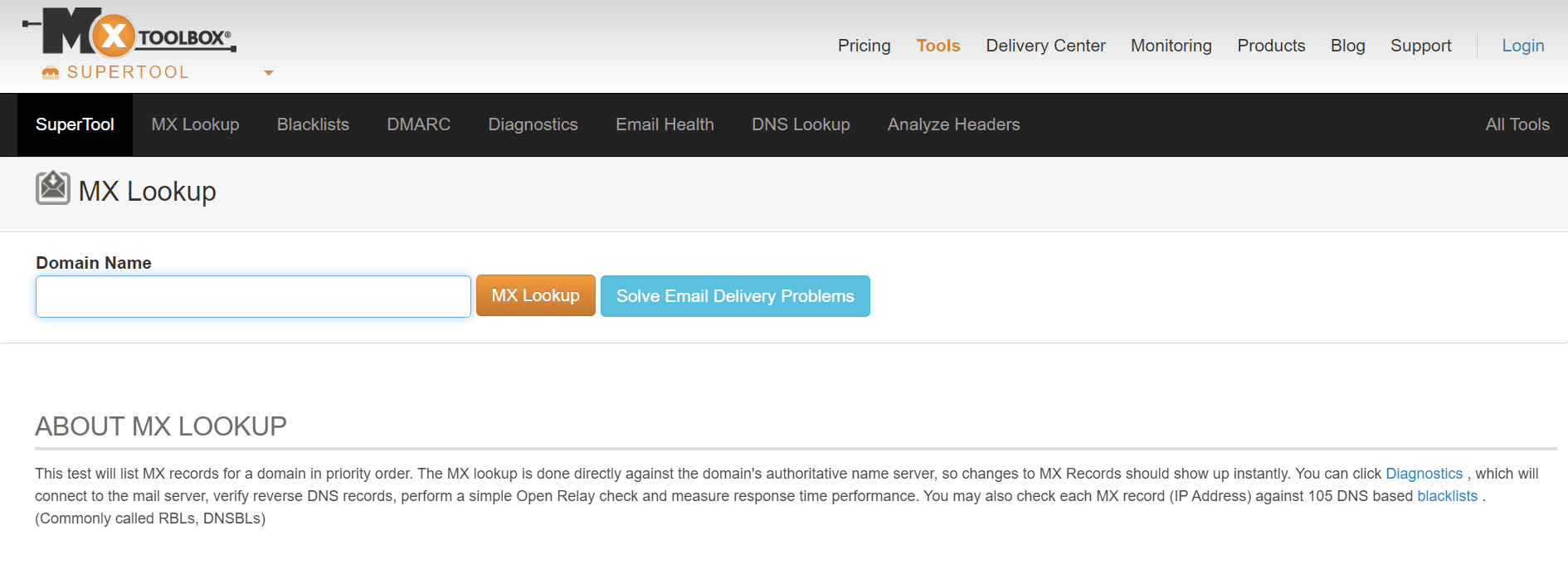Click the MX Lookup envelope icon

click(53, 188)
